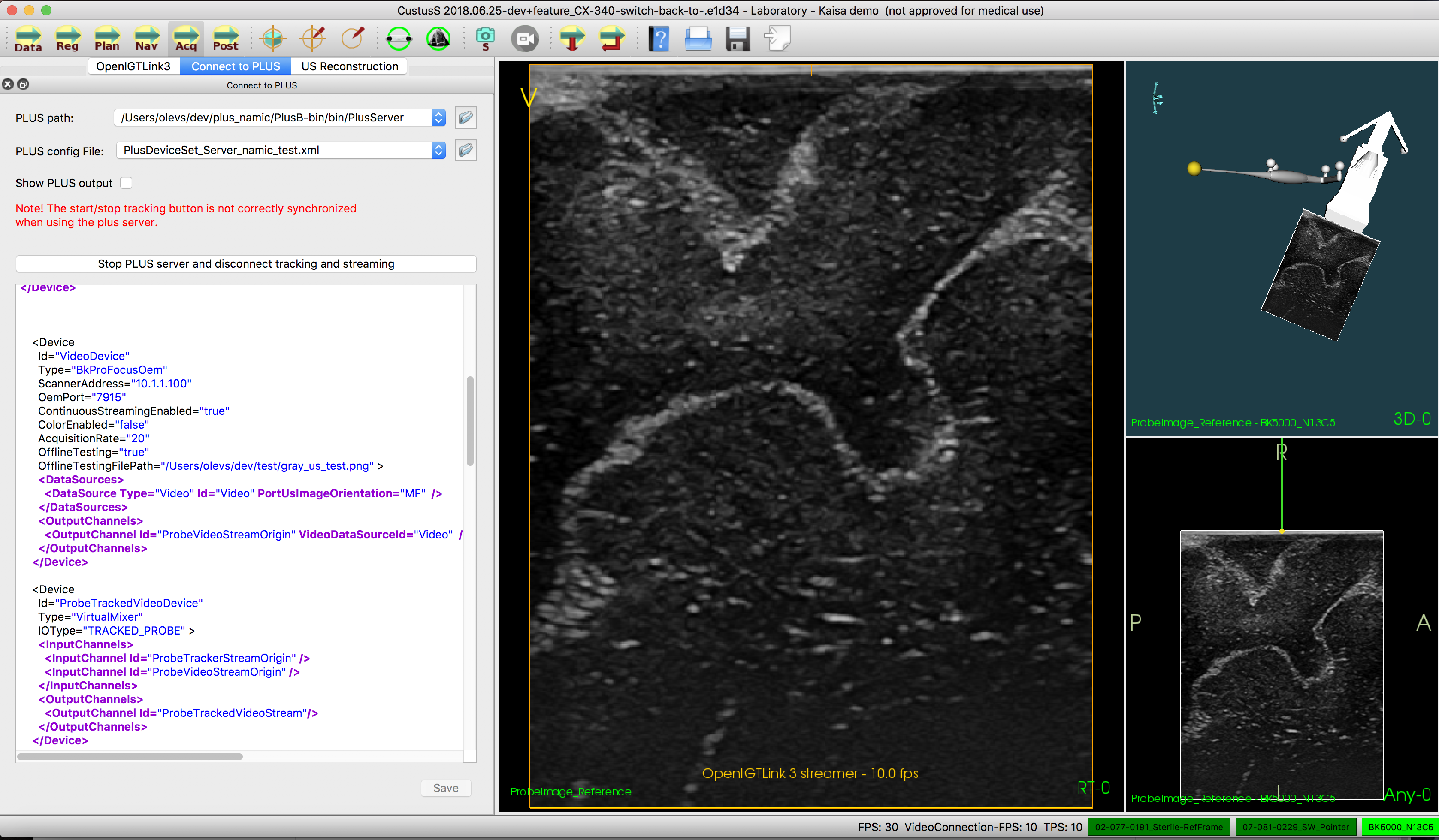
Task: Click the ultrasound streaming icon
Action: click(438, 39)
